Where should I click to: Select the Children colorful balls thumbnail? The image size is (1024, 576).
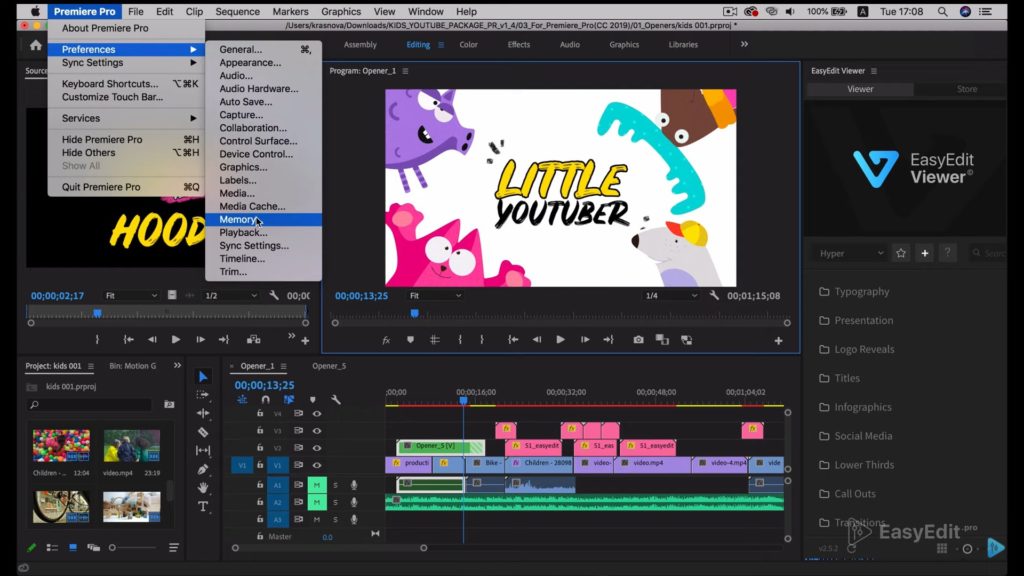point(61,446)
